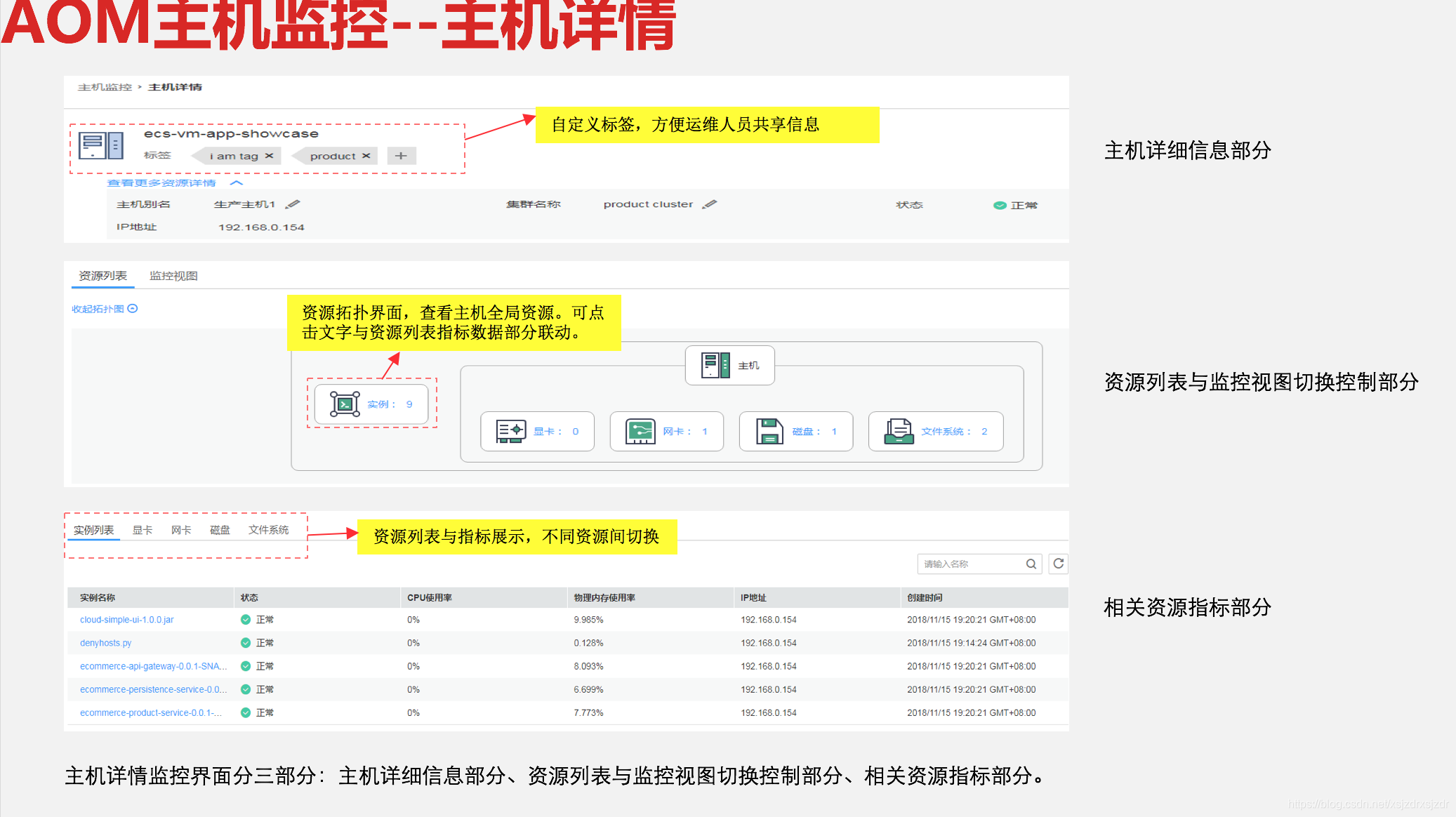Remove the 'i am tag' label

coord(269,156)
